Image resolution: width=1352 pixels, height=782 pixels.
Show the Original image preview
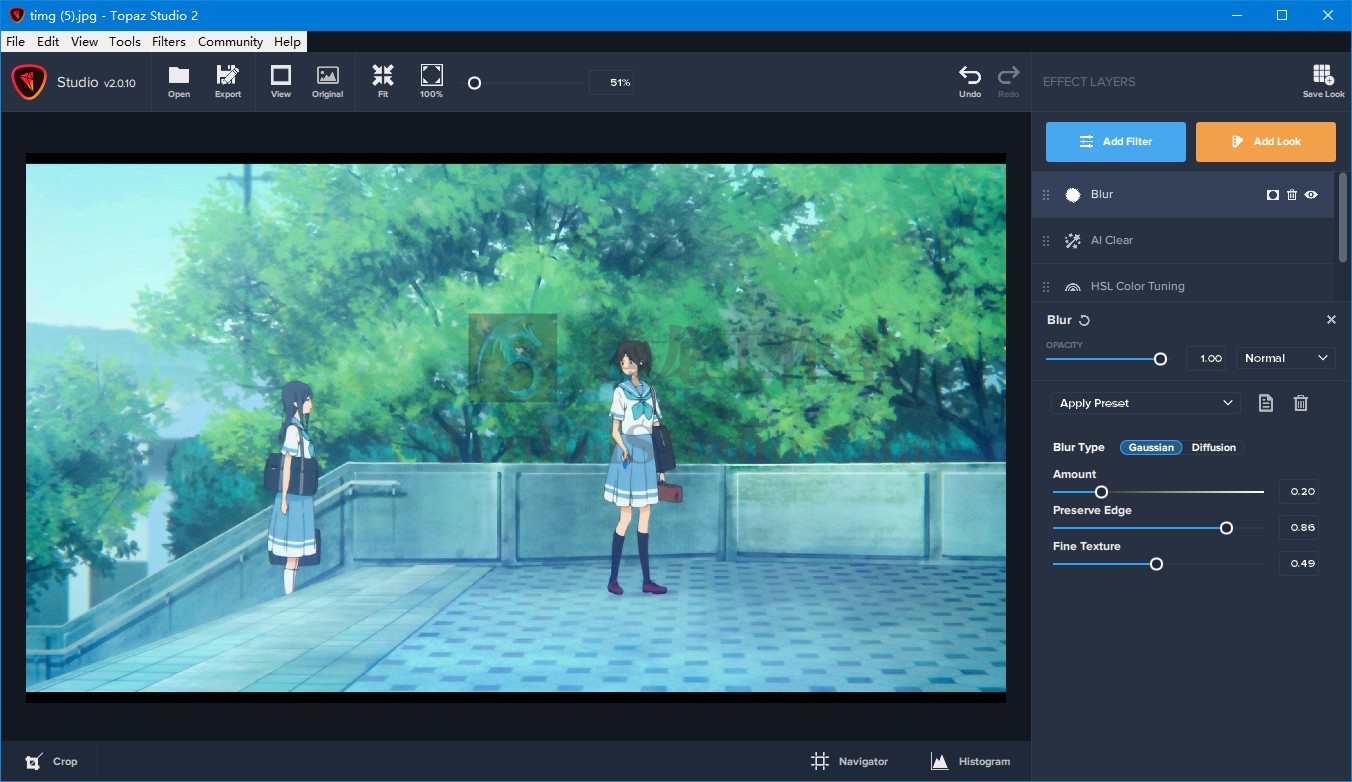tap(327, 81)
